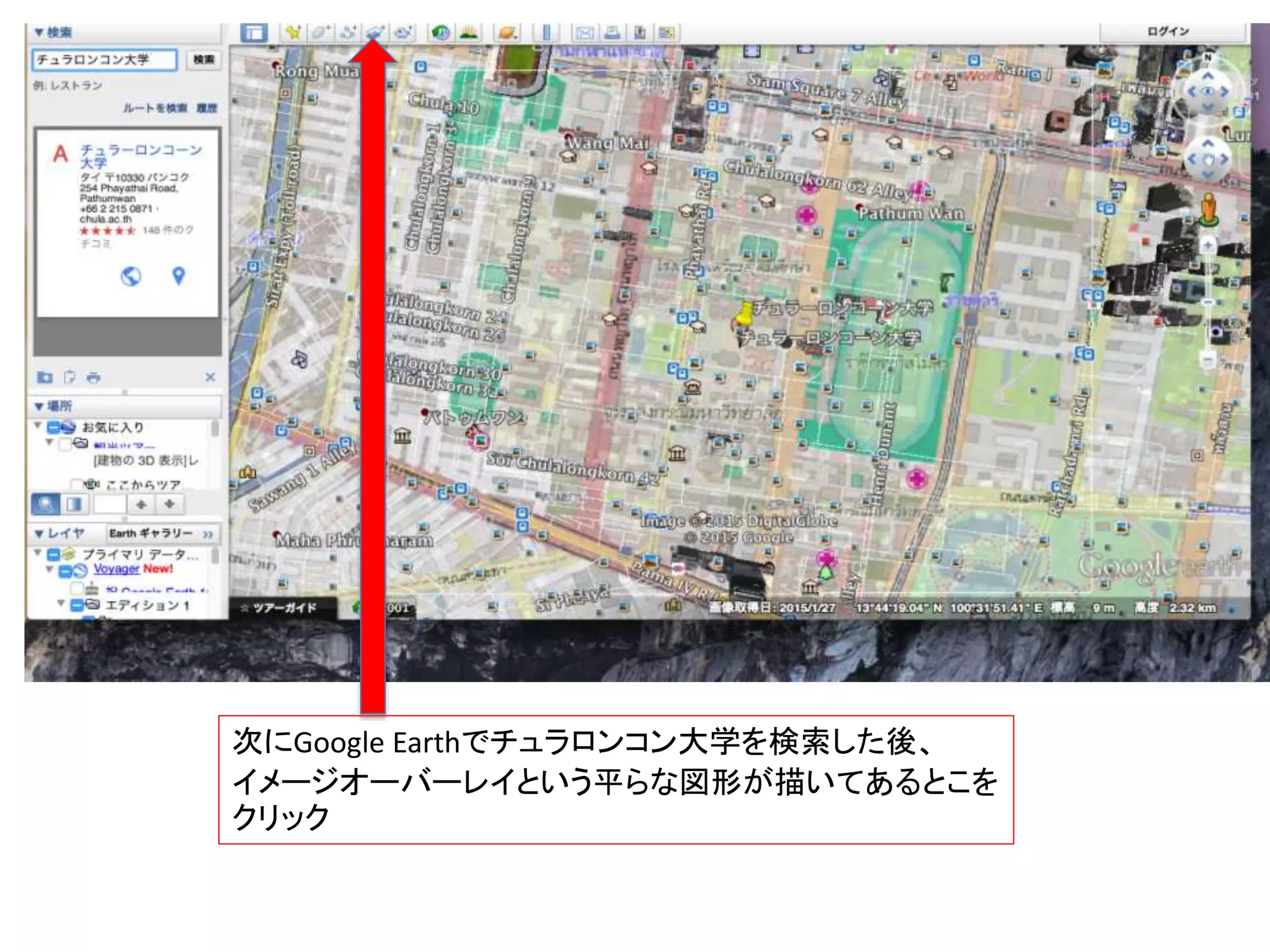Click the look-around eye joystick center

[1207, 92]
